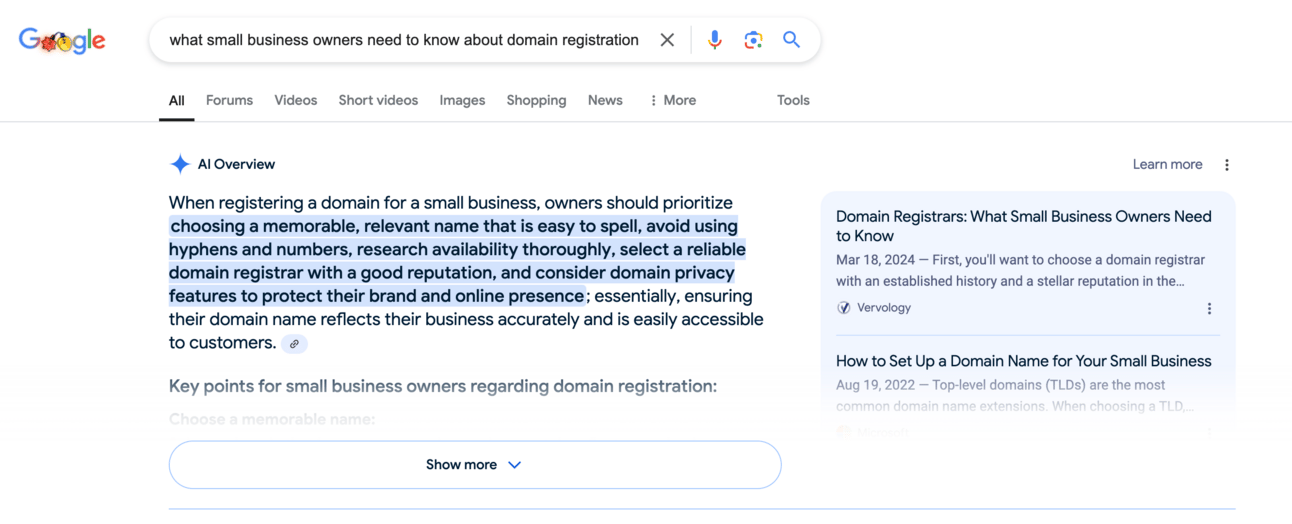The image size is (1292, 524).
Task: Open AI Overview three-dot options menu
Action: tap(1227, 165)
